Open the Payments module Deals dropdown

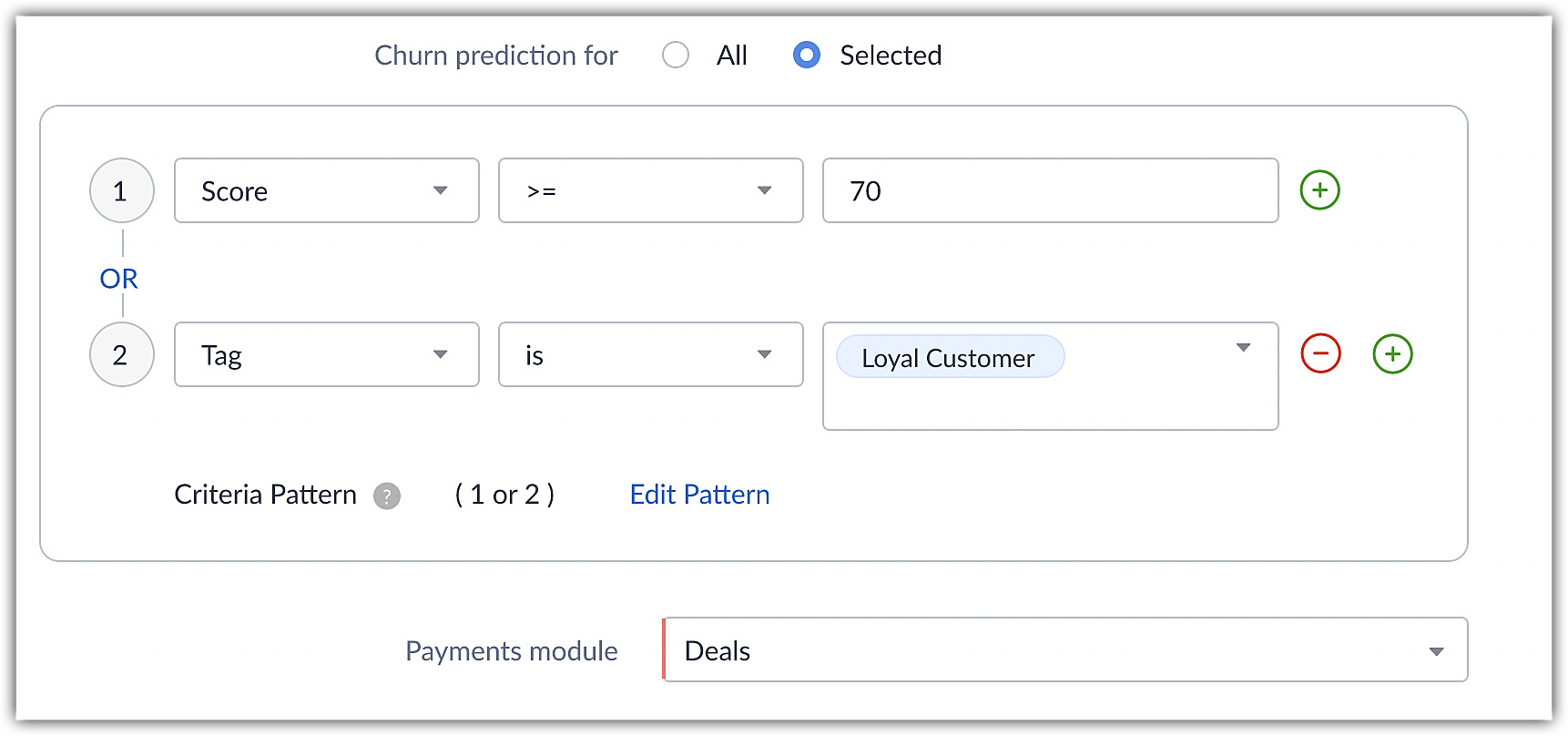tap(1065, 649)
